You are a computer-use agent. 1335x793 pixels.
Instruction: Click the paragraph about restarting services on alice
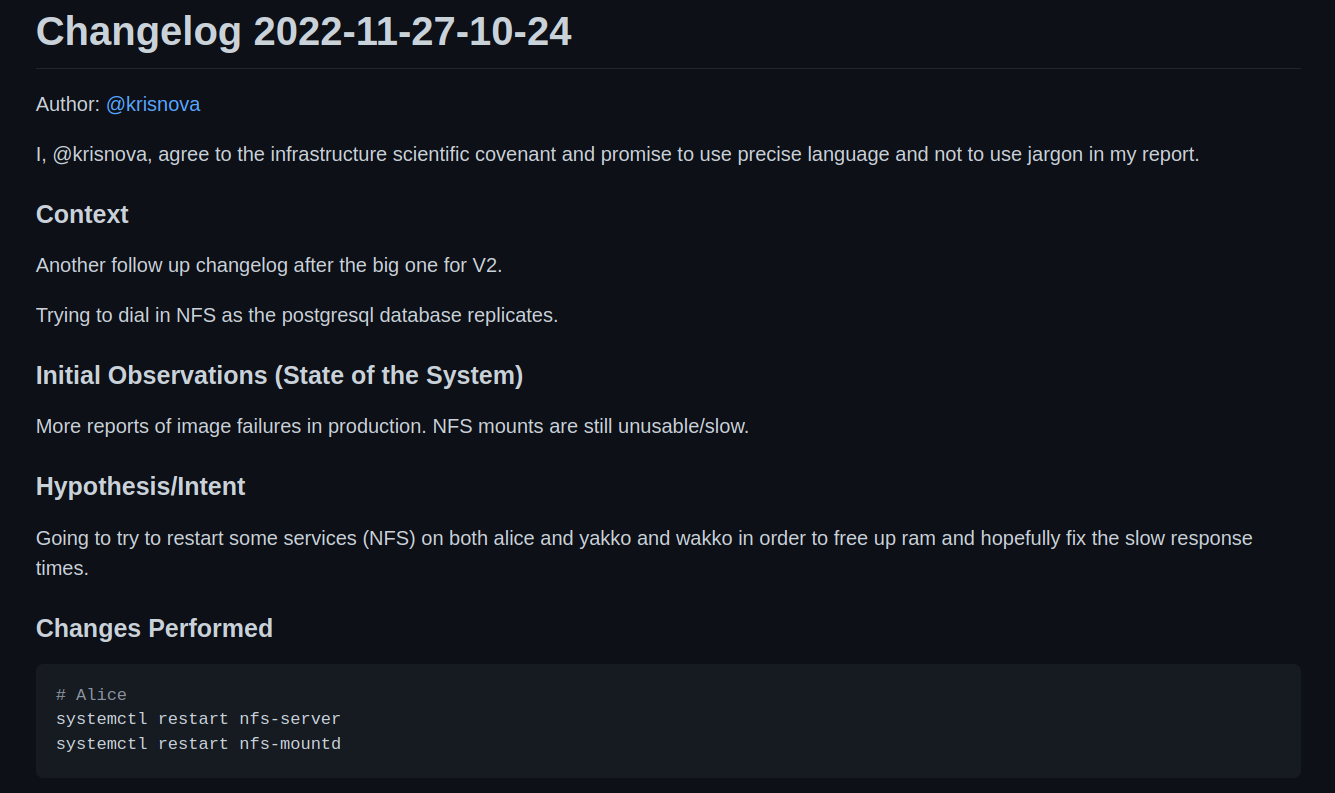(x=644, y=552)
